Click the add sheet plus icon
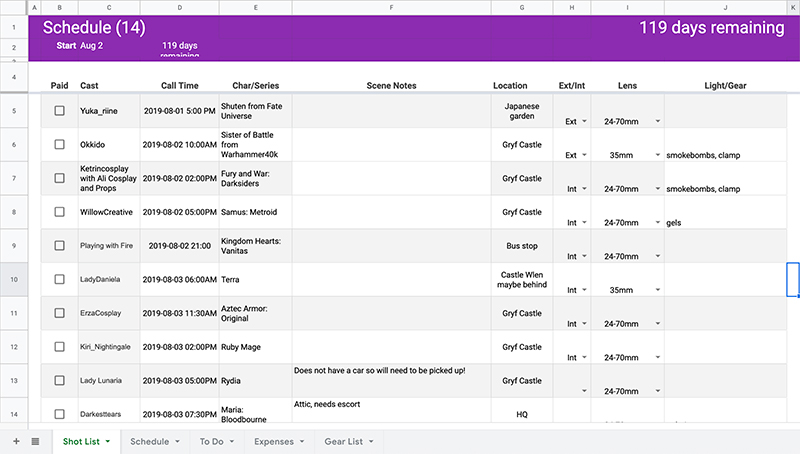The height and width of the screenshot is (454, 800). click(x=15, y=441)
